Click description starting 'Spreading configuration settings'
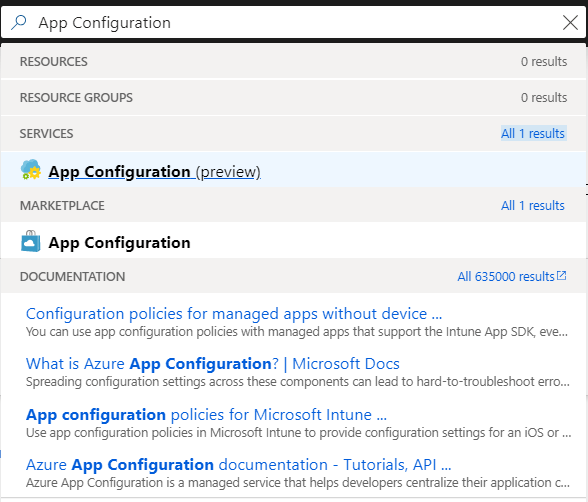The width and height of the screenshot is (588, 502). click(x=298, y=382)
